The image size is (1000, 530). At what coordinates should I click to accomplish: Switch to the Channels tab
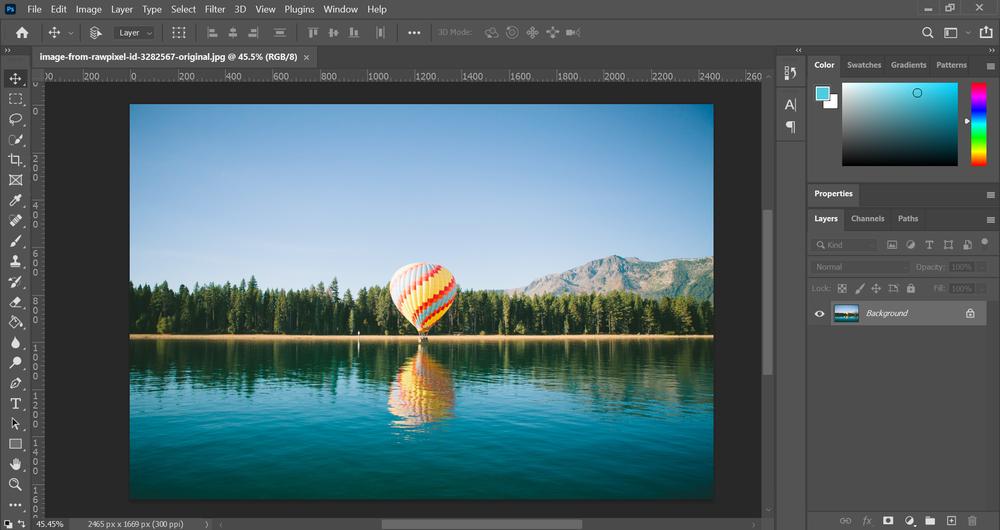click(x=867, y=219)
